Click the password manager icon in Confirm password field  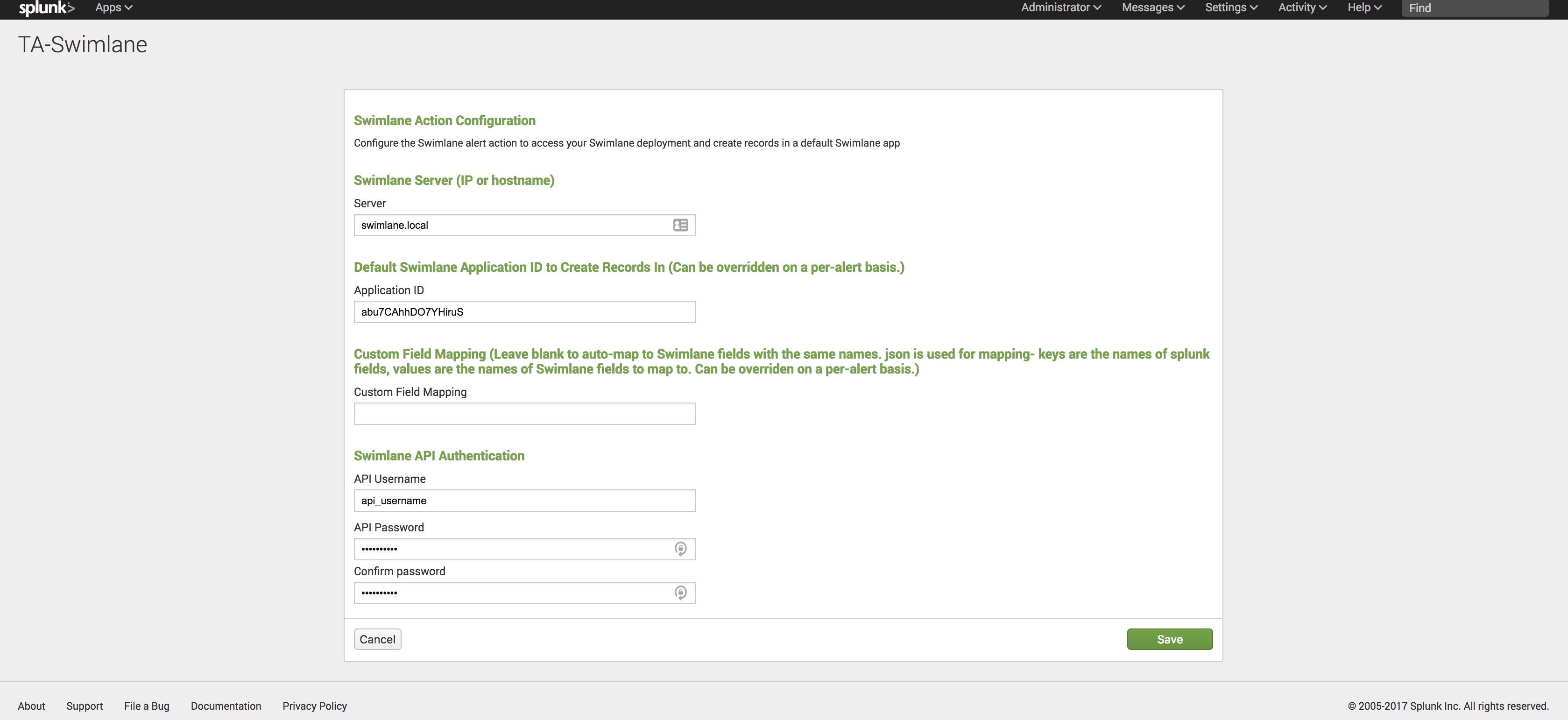680,593
